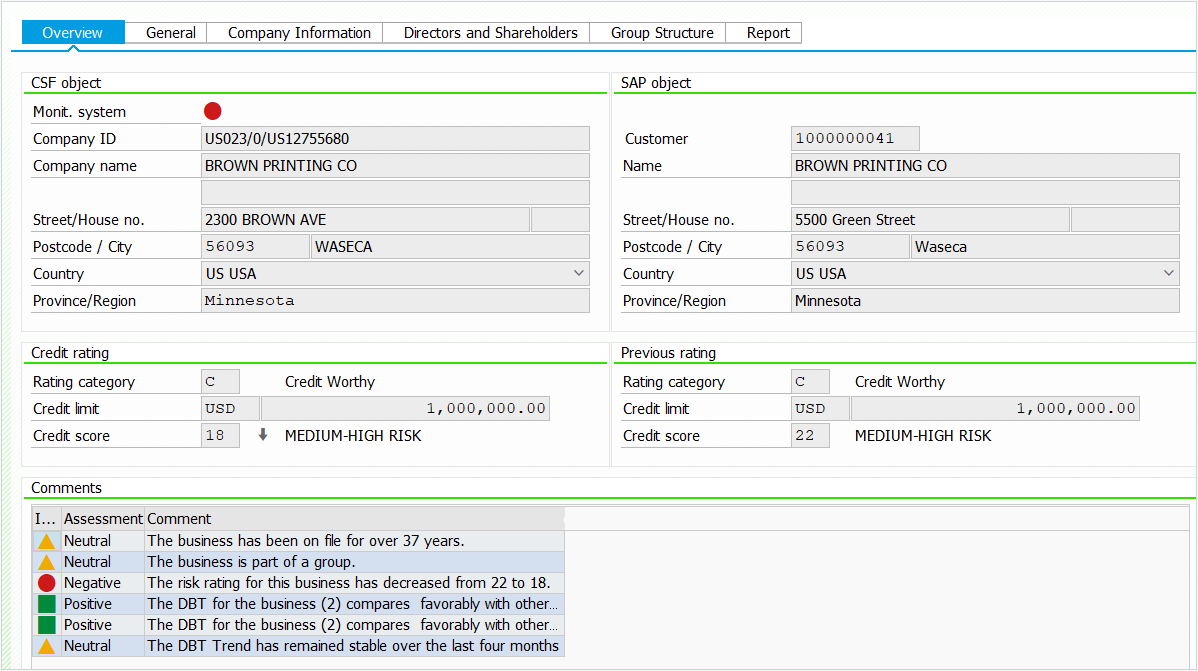This screenshot has width=1198, height=671.
Task: Click the warning triangle for group comment
Action: click(46, 562)
